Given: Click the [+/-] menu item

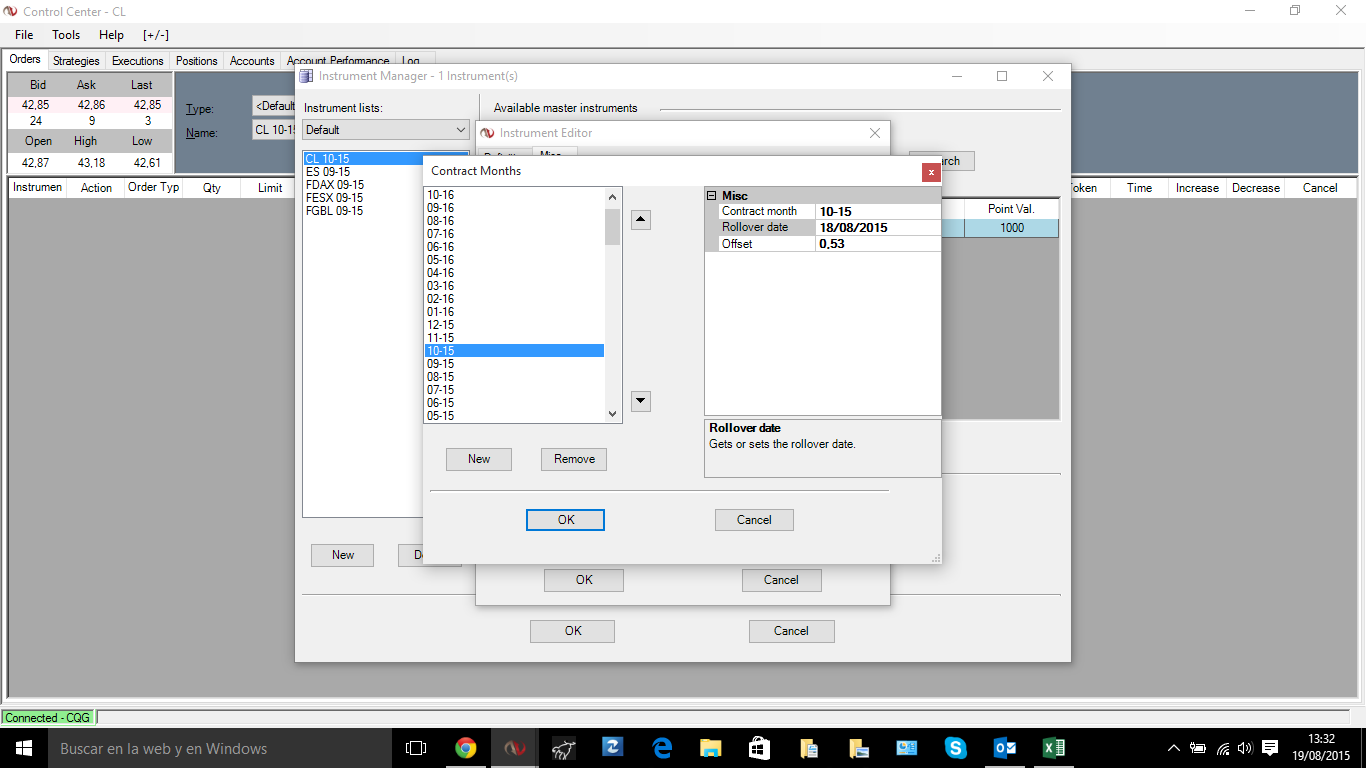Looking at the screenshot, I should point(156,35).
